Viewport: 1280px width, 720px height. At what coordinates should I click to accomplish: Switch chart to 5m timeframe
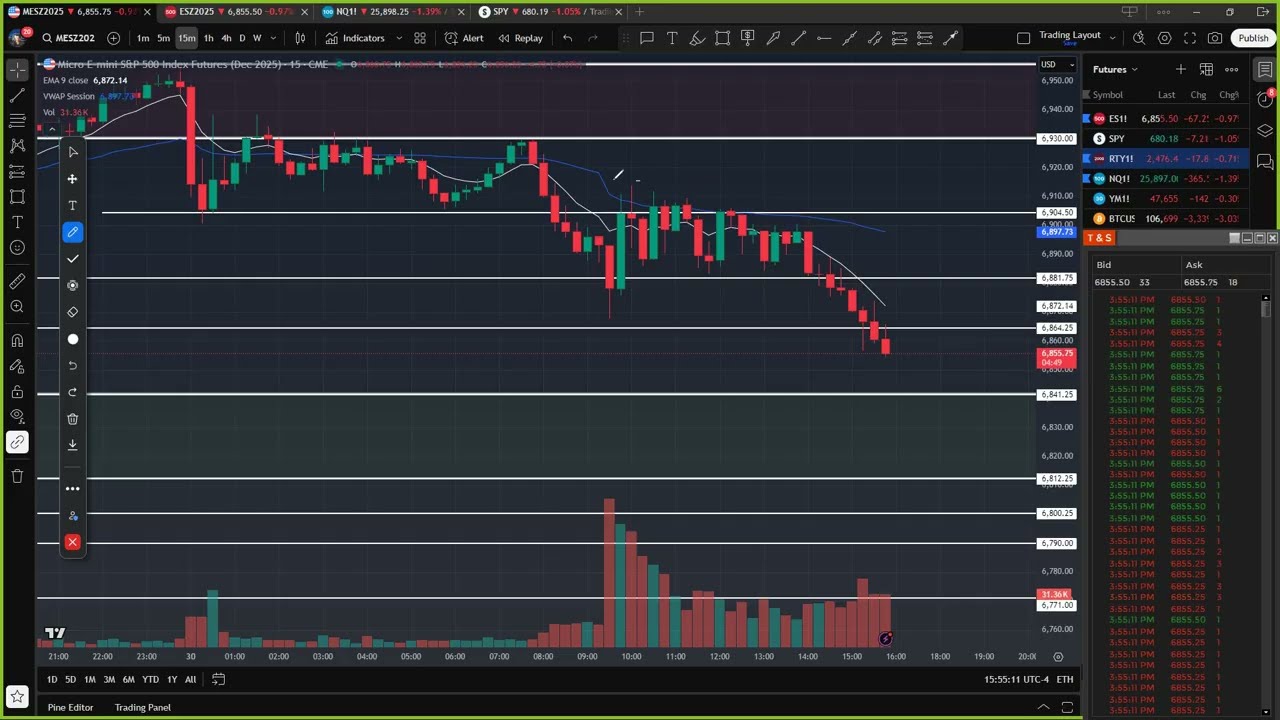(x=163, y=38)
